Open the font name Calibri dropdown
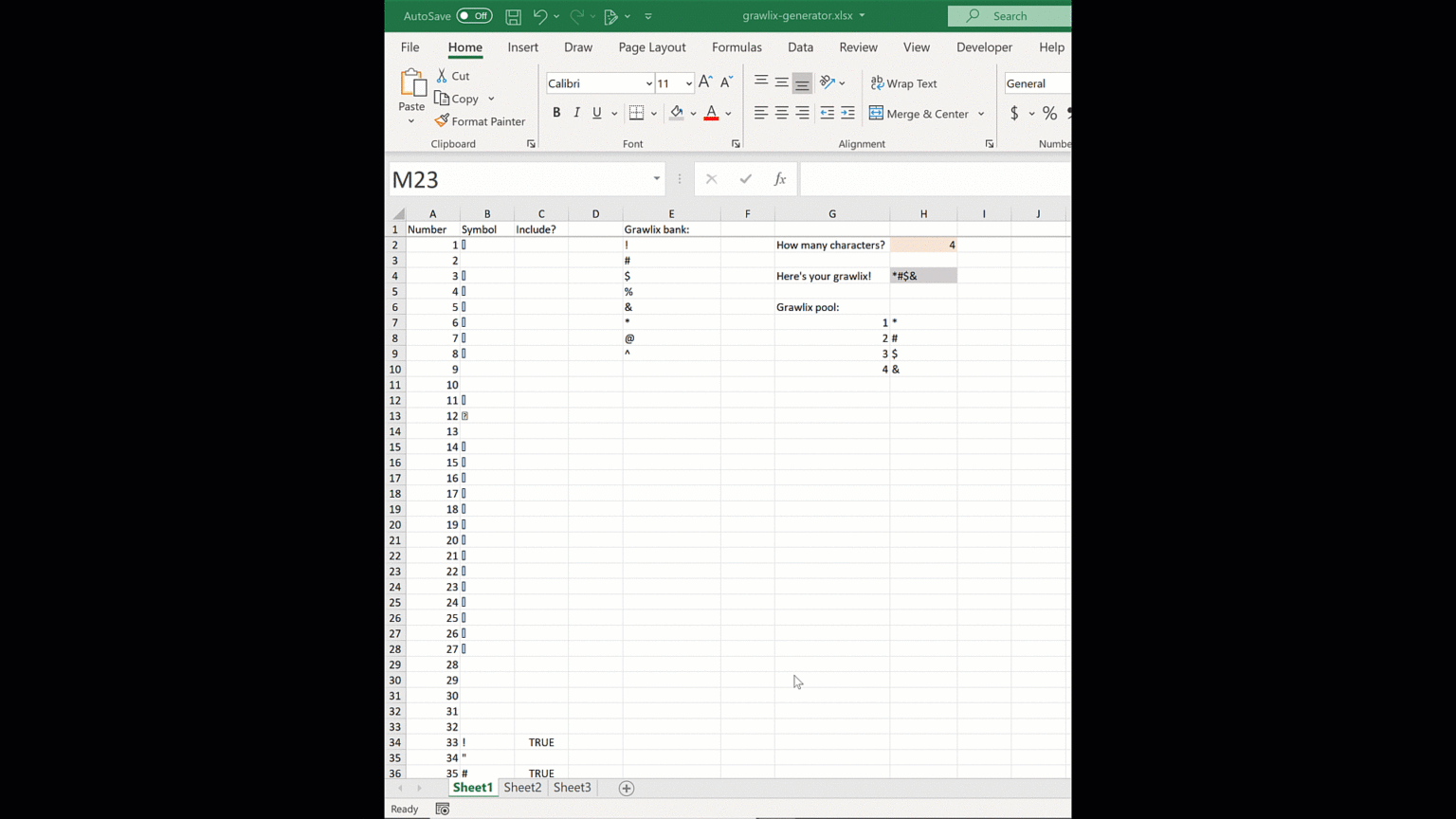 click(648, 83)
